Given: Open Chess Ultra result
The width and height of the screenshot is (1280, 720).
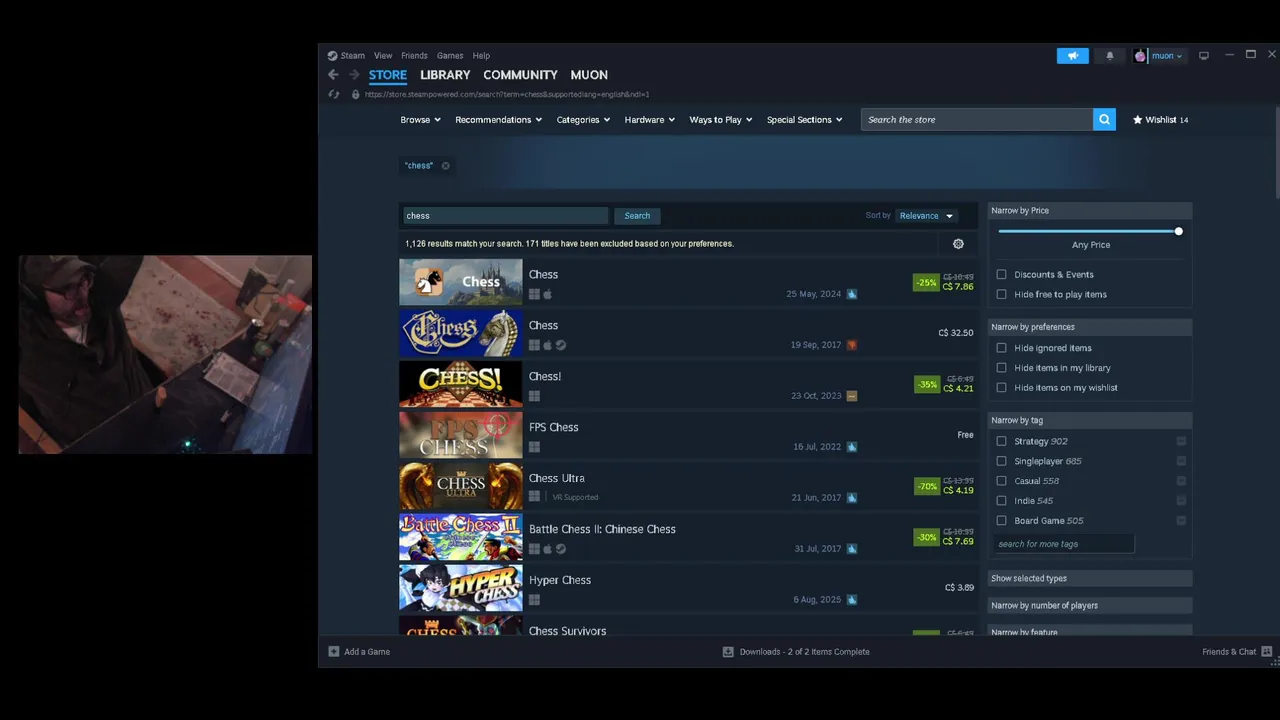Looking at the screenshot, I should pyautogui.click(x=688, y=486).
